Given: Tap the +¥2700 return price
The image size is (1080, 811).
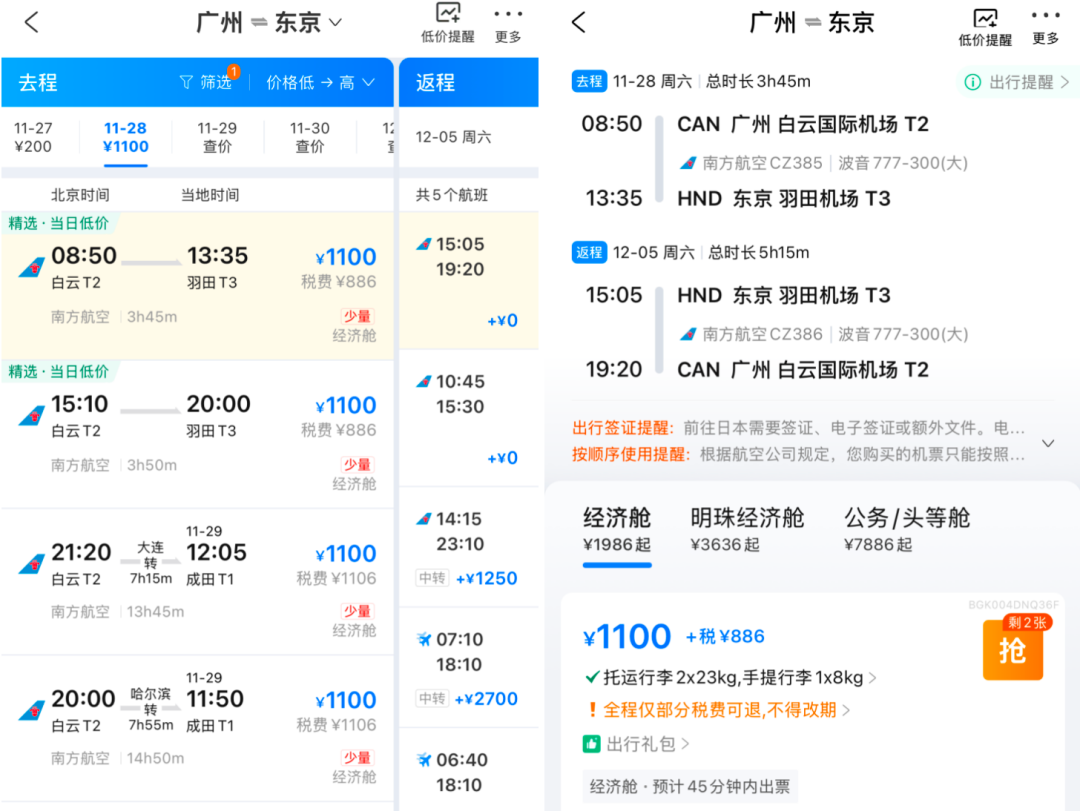Looking at the screenshot, I should [x=486, y=699].
